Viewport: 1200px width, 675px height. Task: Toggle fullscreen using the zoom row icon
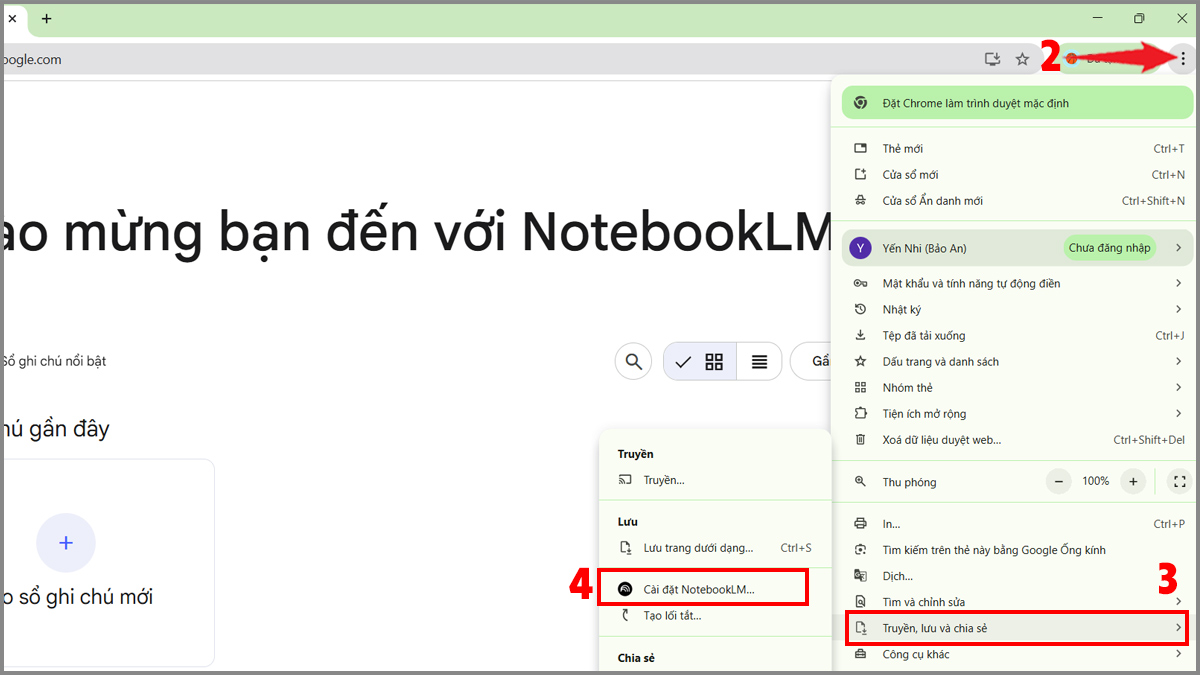click(x=1179, y=481)
